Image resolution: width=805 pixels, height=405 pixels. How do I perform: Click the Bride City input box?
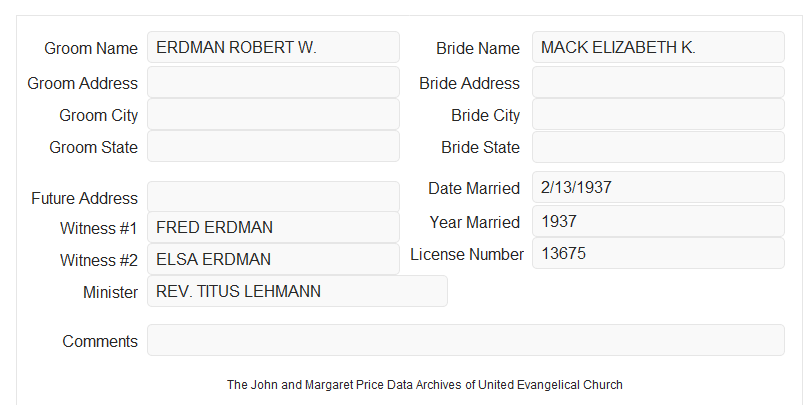tap(658, 114)
